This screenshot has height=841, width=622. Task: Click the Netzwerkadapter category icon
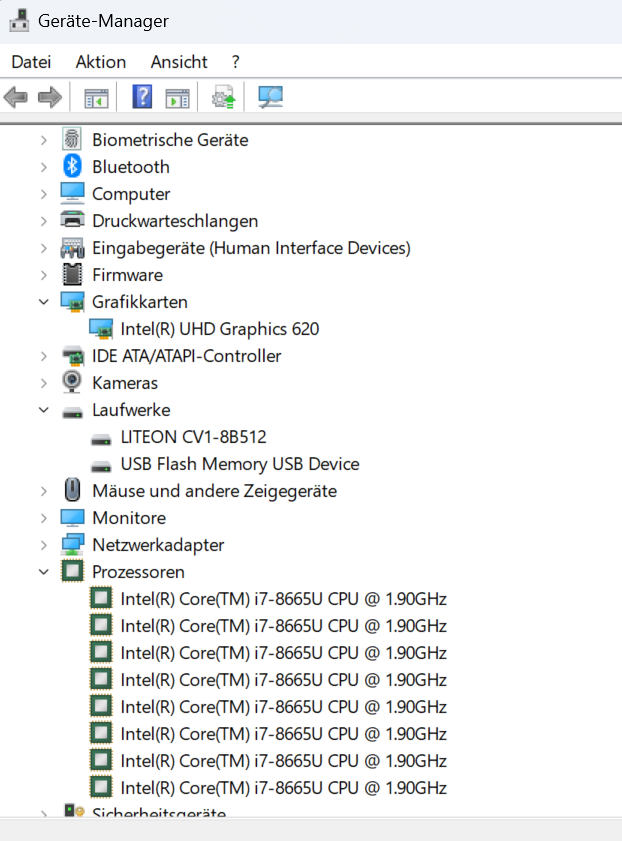click(x=72, y=544)
